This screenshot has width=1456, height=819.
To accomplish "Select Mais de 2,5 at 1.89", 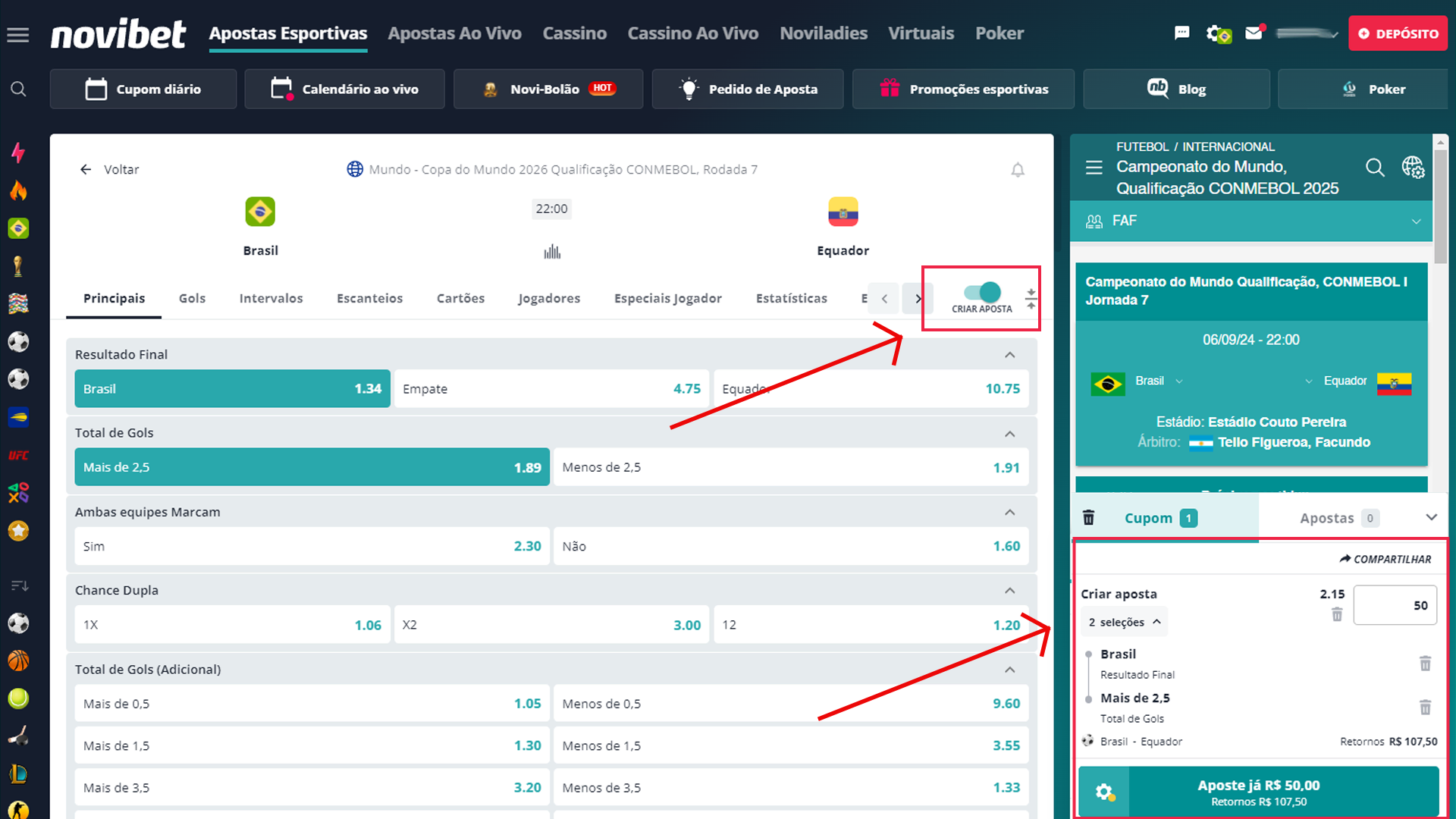I will (x=312, y=467).
